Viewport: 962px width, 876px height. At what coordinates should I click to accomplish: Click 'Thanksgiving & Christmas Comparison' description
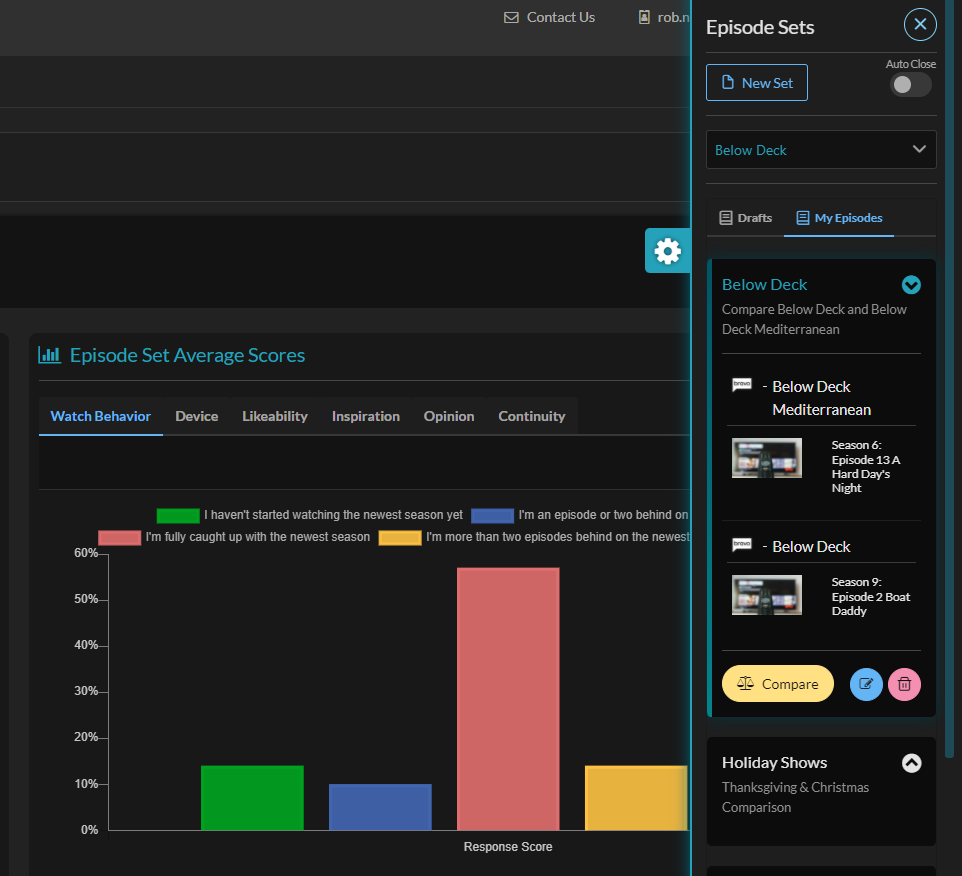tap(795, 797)
